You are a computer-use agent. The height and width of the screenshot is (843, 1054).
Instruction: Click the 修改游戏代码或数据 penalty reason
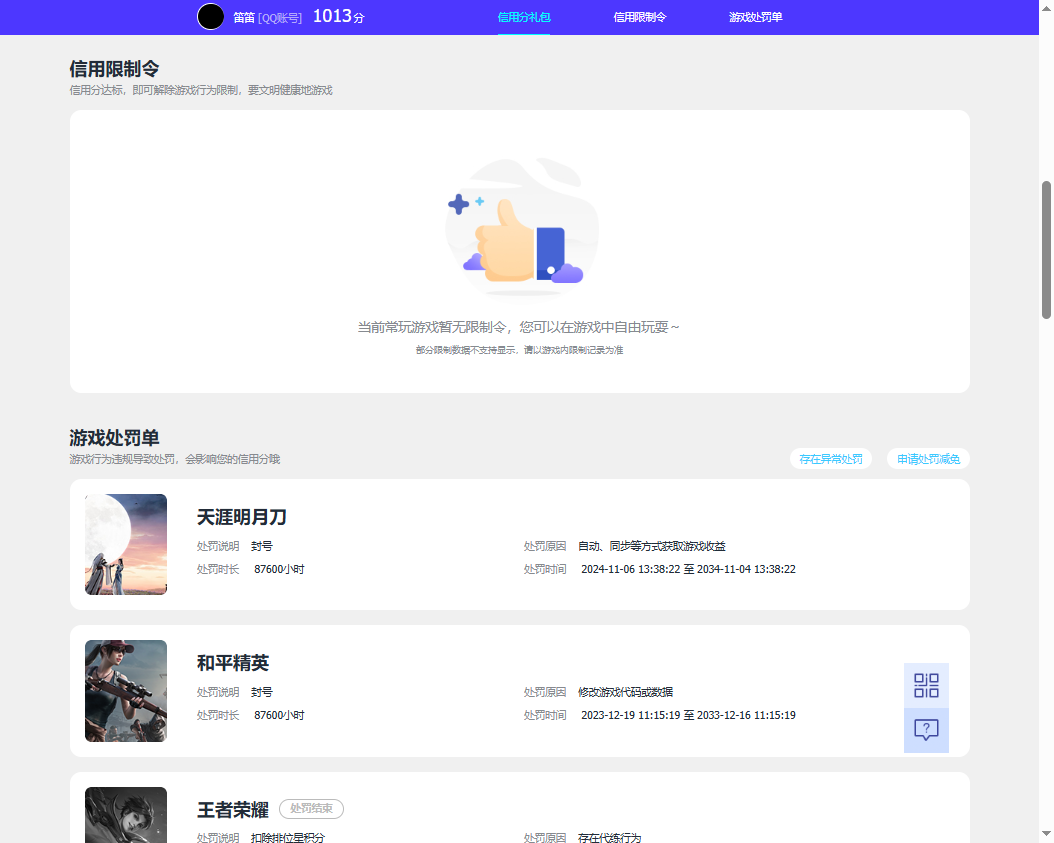coord(625,692)
